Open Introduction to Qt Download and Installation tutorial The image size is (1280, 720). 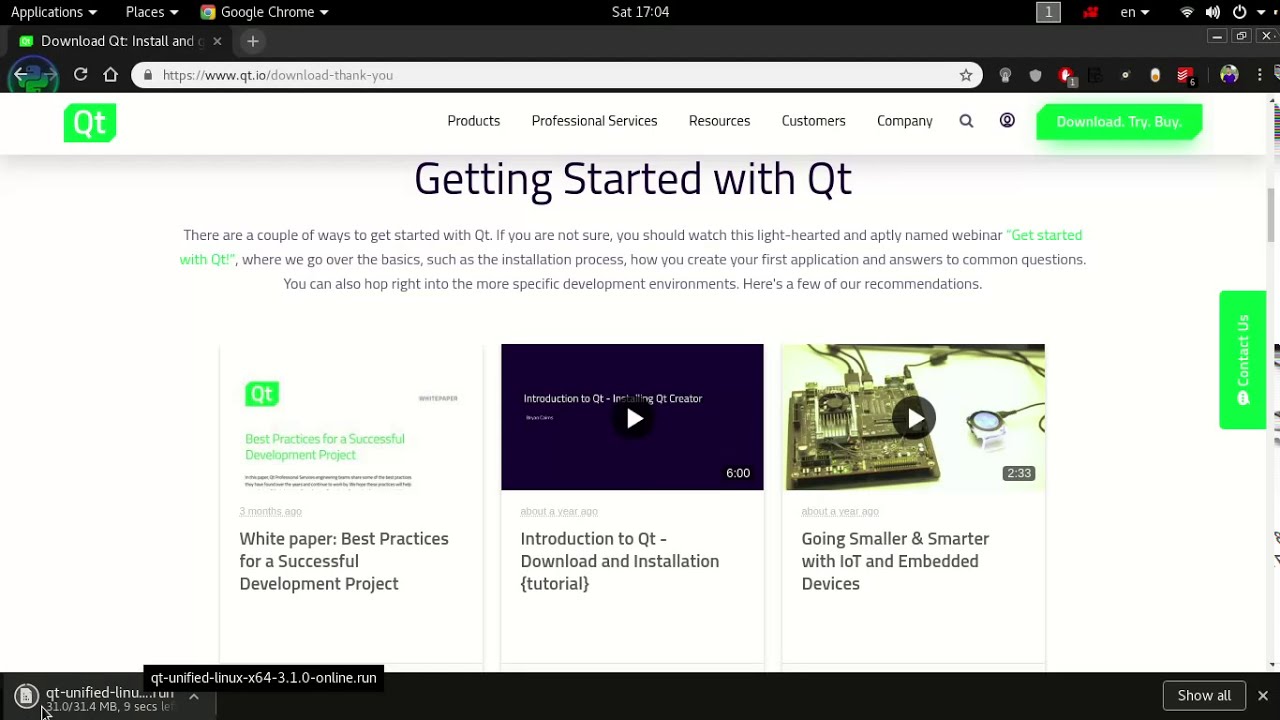pyautogui.click(x=620, y=561)
